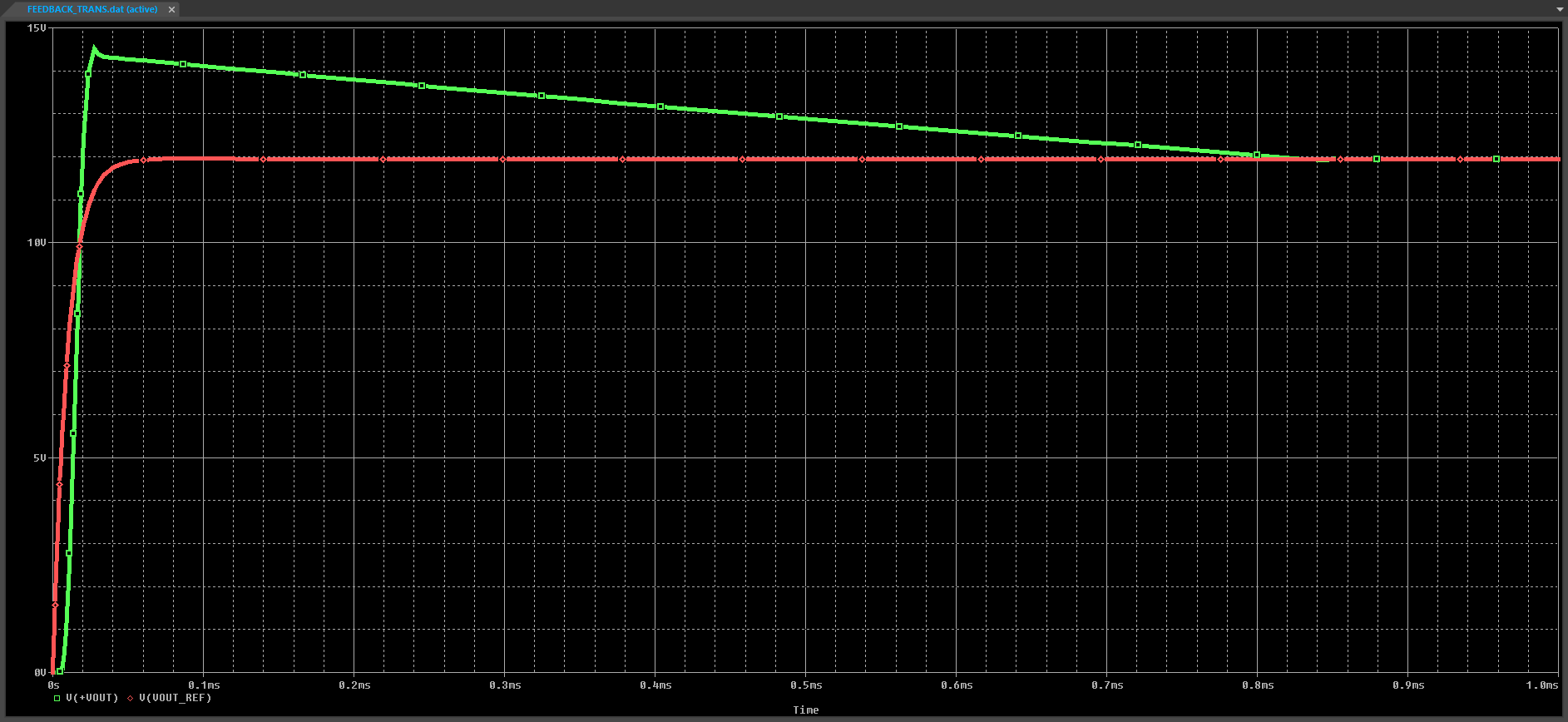The image size is (1568, 722).
Task: Select the V(VOUT_REF) trace name in legend
Action: point(175,698)
